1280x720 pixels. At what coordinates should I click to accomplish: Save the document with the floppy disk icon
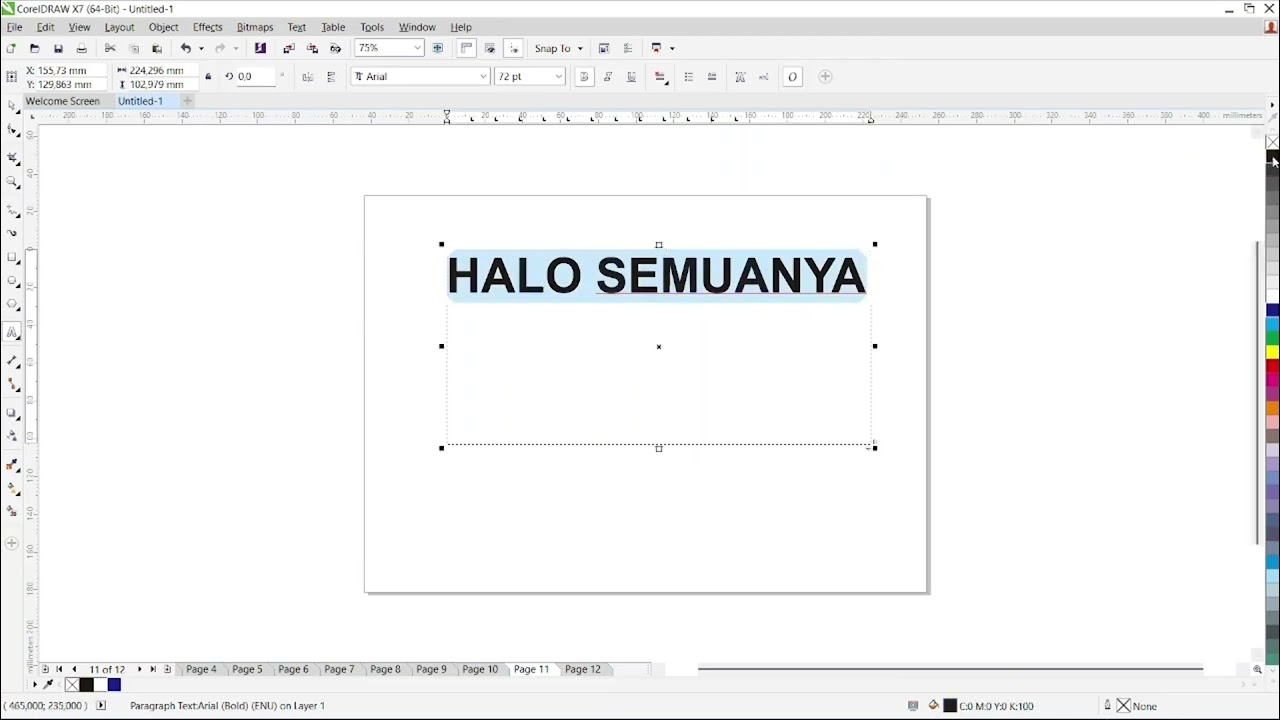click(58, 48)
